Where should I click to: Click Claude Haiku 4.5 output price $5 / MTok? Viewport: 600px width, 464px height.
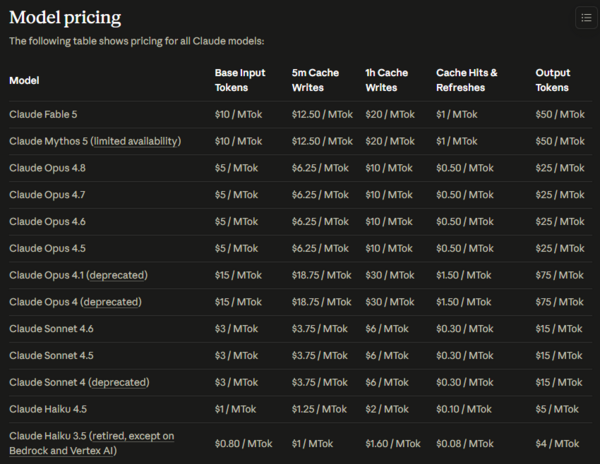coord(557,409)
